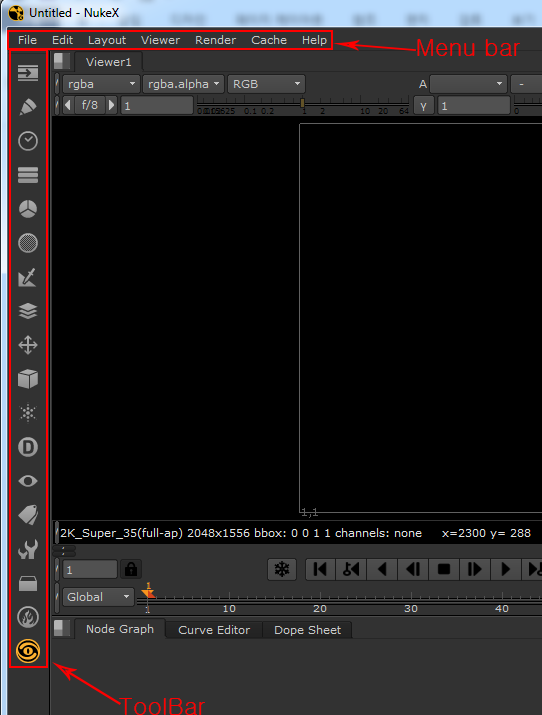Toggle the frame range lock
The height and width of the screenshot is (715, 542).
point(131,569)
